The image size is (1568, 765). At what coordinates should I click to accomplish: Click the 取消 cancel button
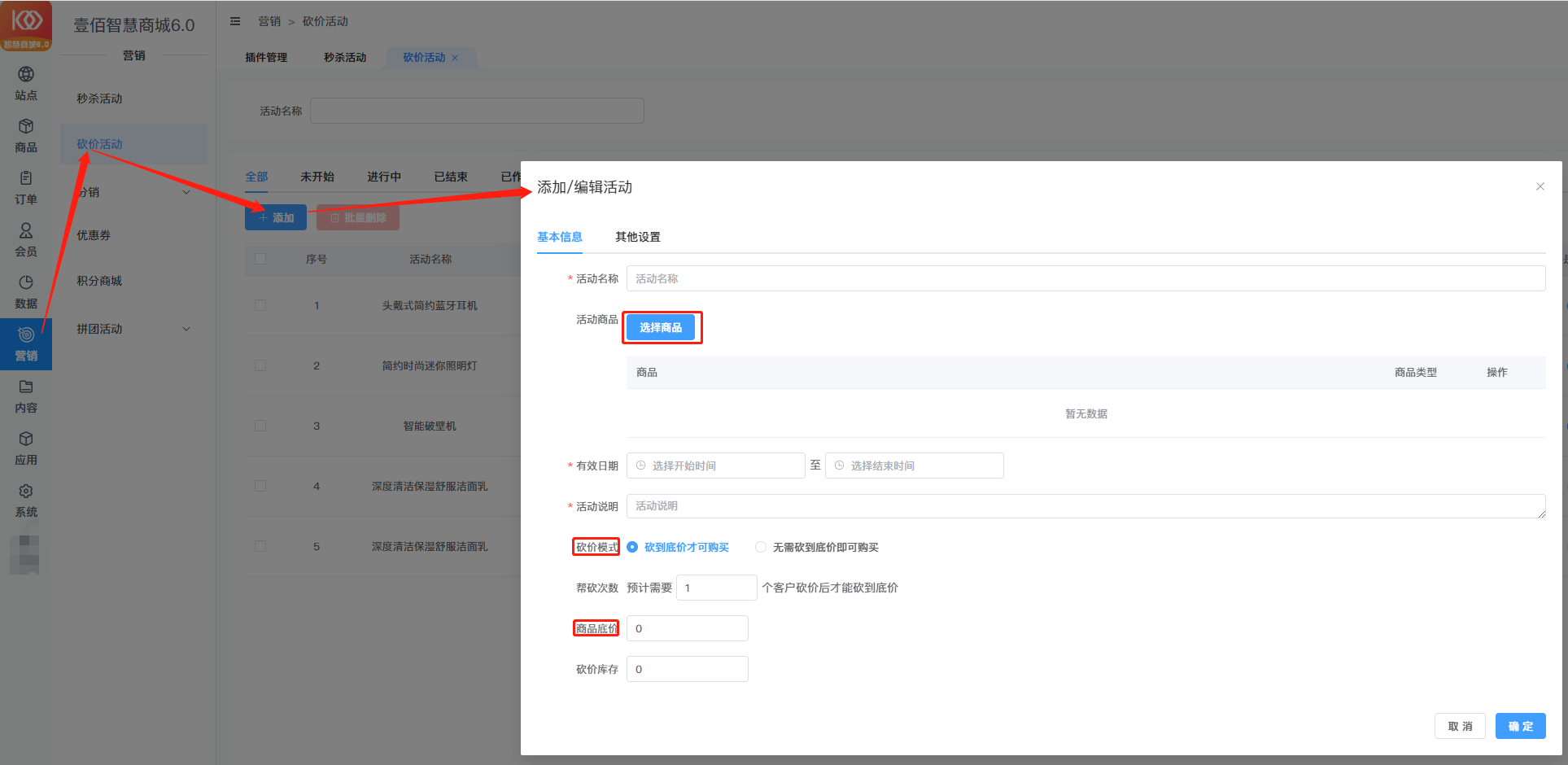[1460, 726]
